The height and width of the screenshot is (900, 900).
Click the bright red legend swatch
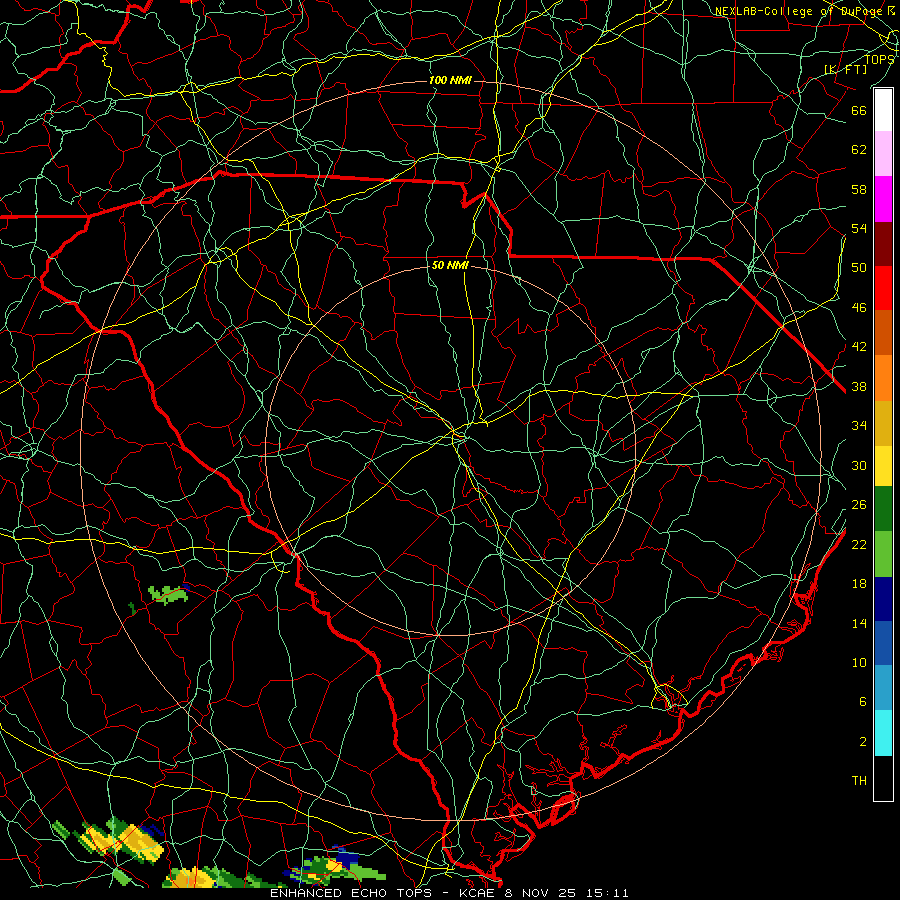(x=883, y=288)
